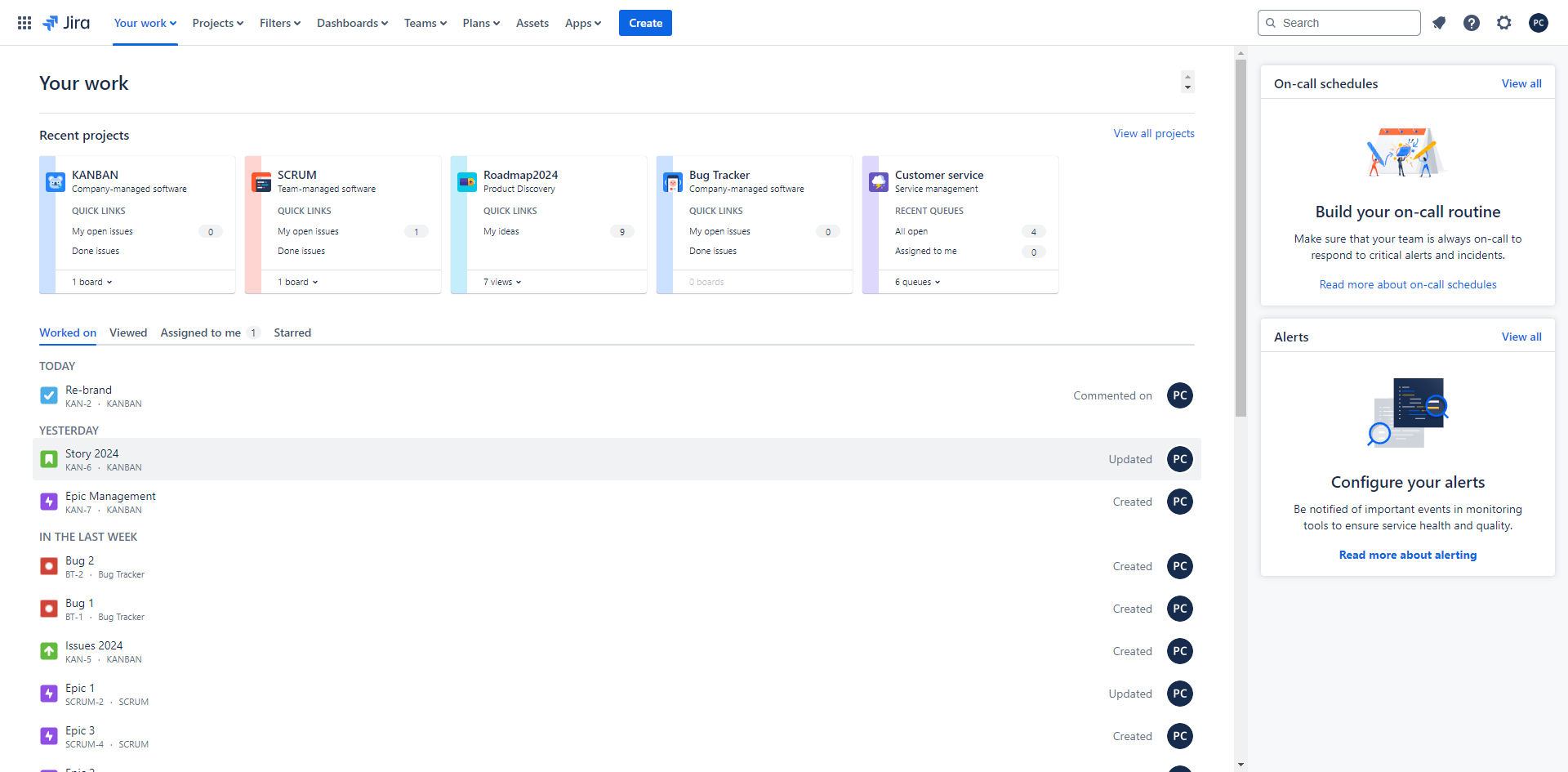Expand the Projects dropdown menu

point(218,23)
